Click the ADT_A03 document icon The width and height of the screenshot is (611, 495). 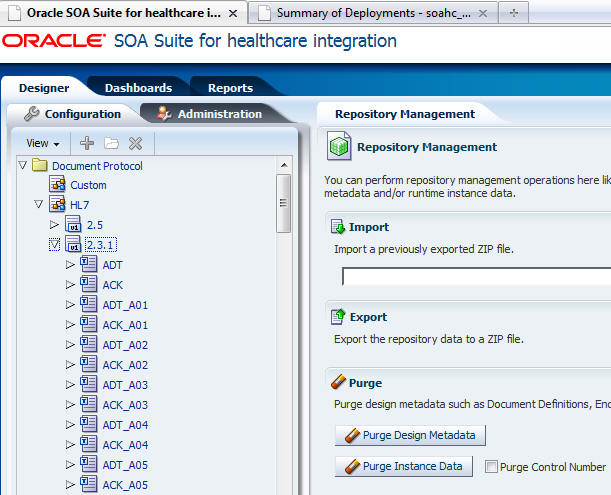click(89, 384)
